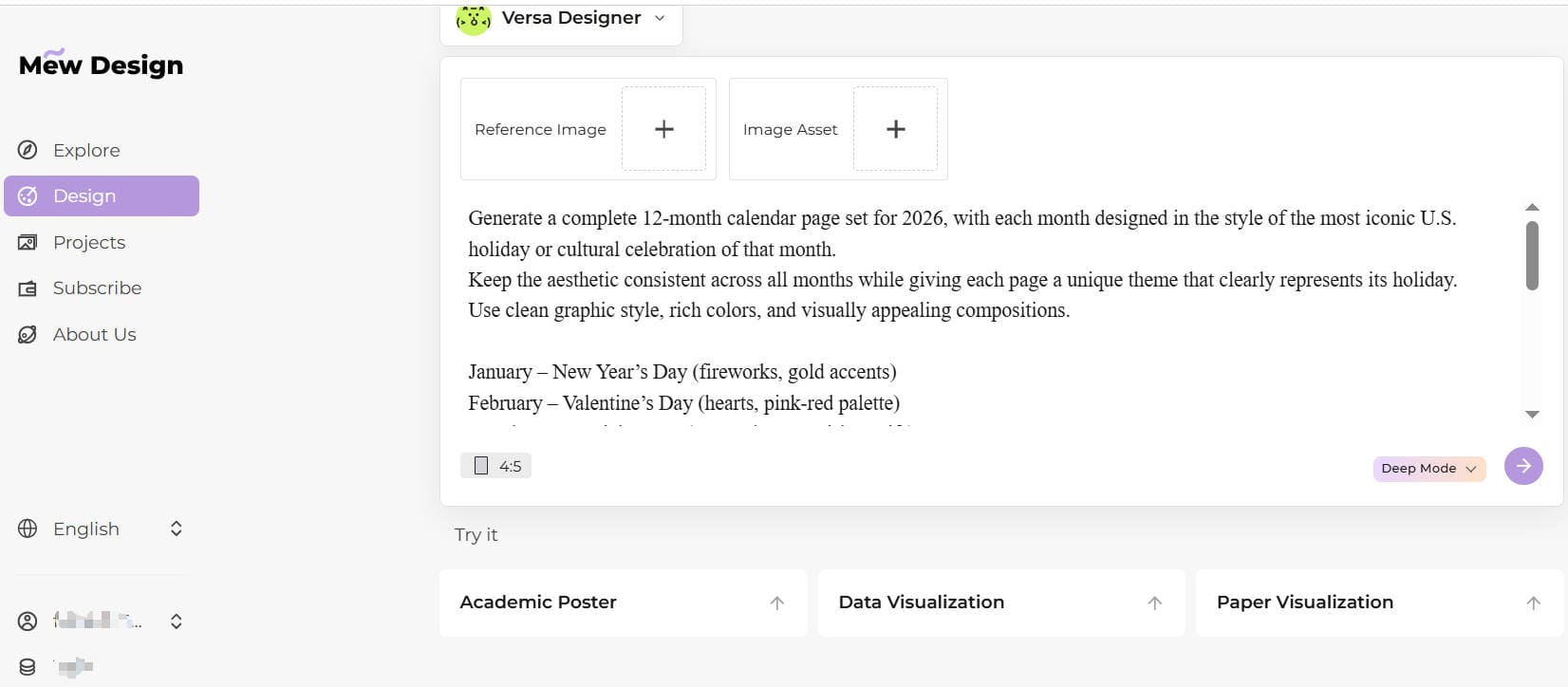Image resolution: width=1568 pixels, height=687 pixels.
Task: Click the Projects gallery icon
Action: (x=28, y=242)
